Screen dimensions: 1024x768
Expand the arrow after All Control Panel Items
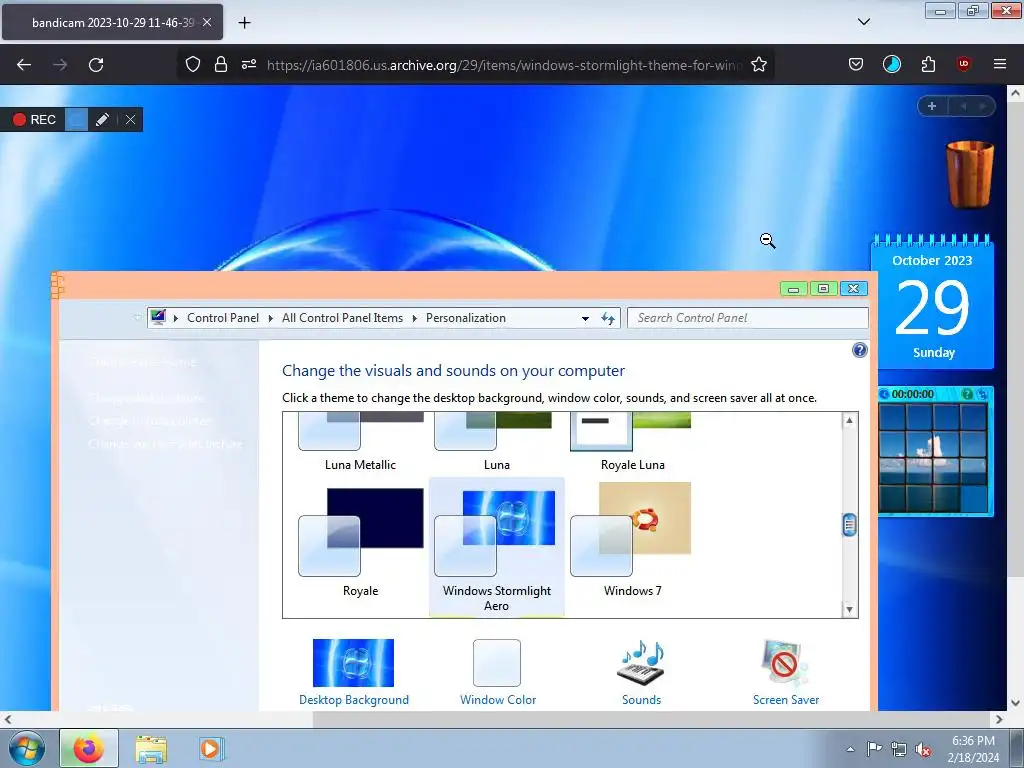coord(414,318)
